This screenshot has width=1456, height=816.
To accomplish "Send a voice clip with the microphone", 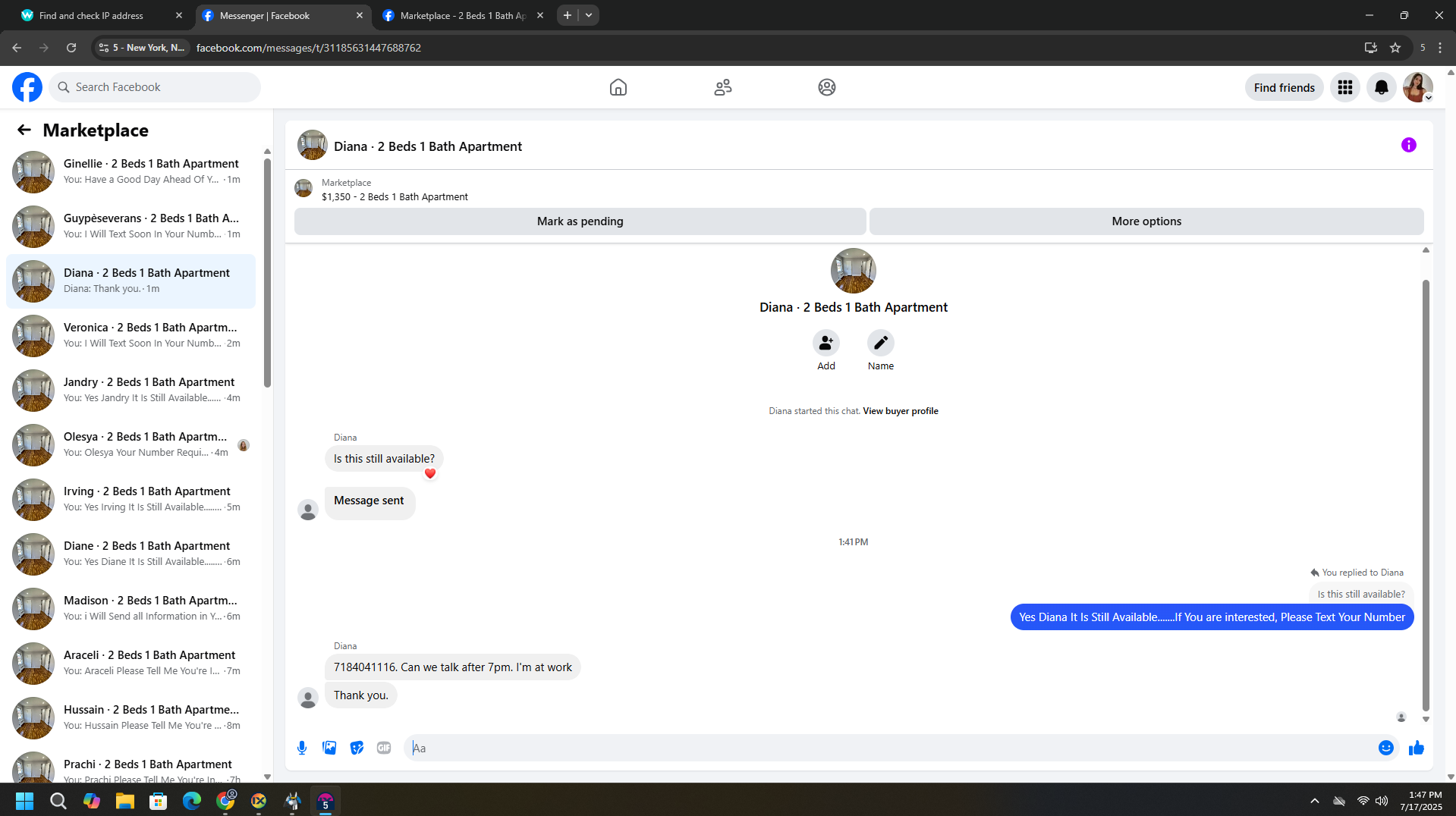I will pos(302,748).
